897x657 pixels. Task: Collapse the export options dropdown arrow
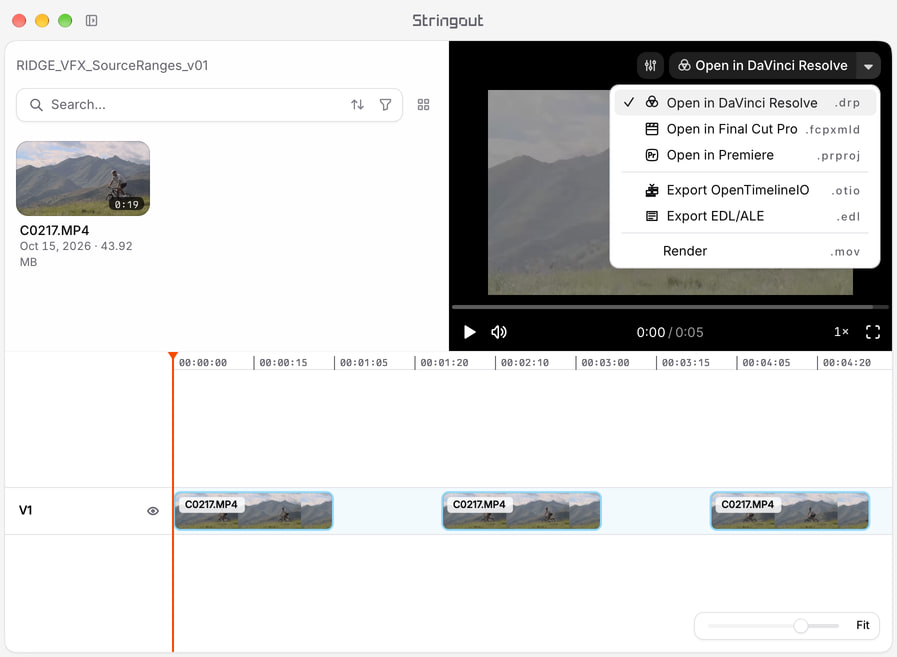(868, 66)
